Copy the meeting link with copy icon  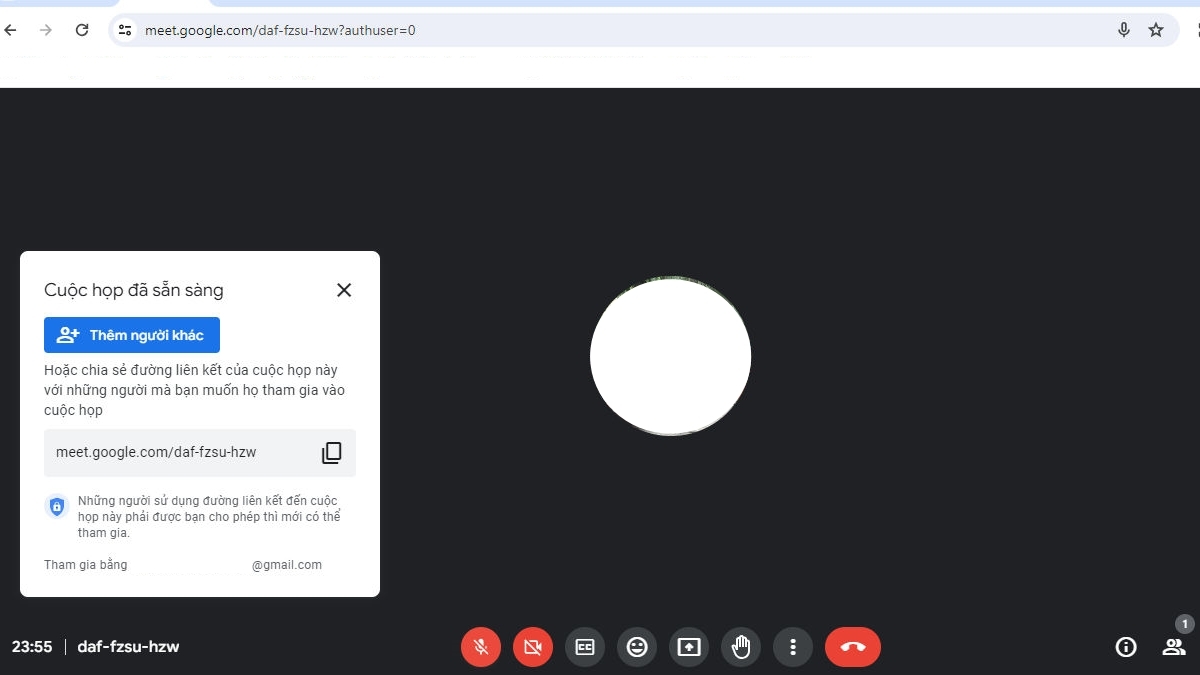click(331, 453)
